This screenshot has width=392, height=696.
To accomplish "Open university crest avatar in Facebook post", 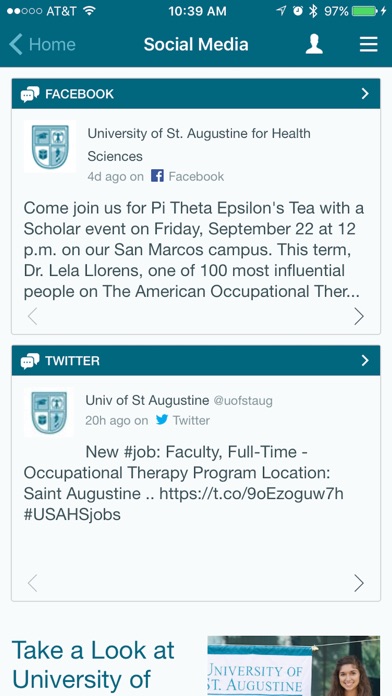I will (x=50, y=146).
